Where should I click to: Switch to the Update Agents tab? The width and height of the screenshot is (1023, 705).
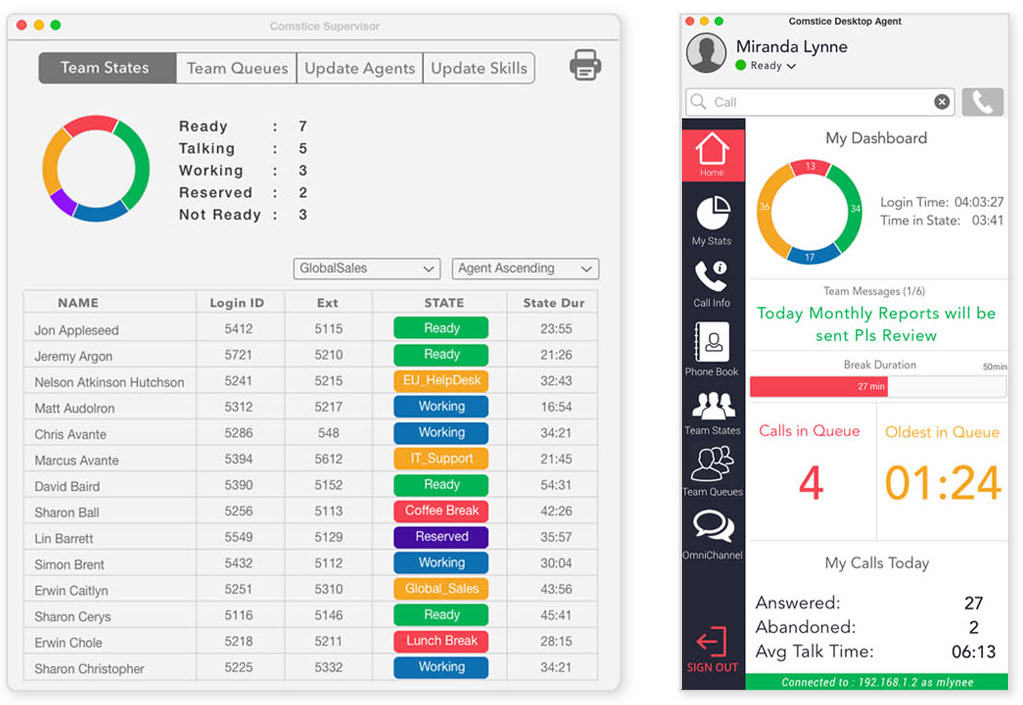point(359,68)
